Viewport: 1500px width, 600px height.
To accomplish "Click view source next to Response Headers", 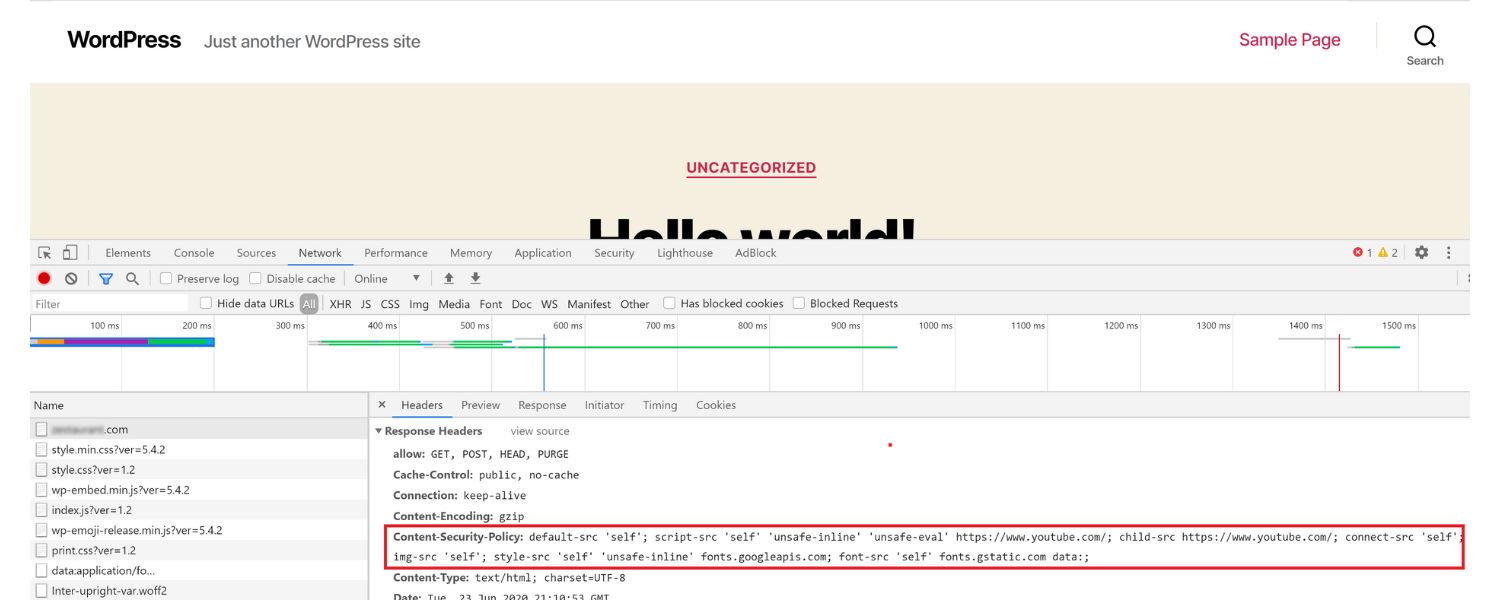I will tap(540, 432).
